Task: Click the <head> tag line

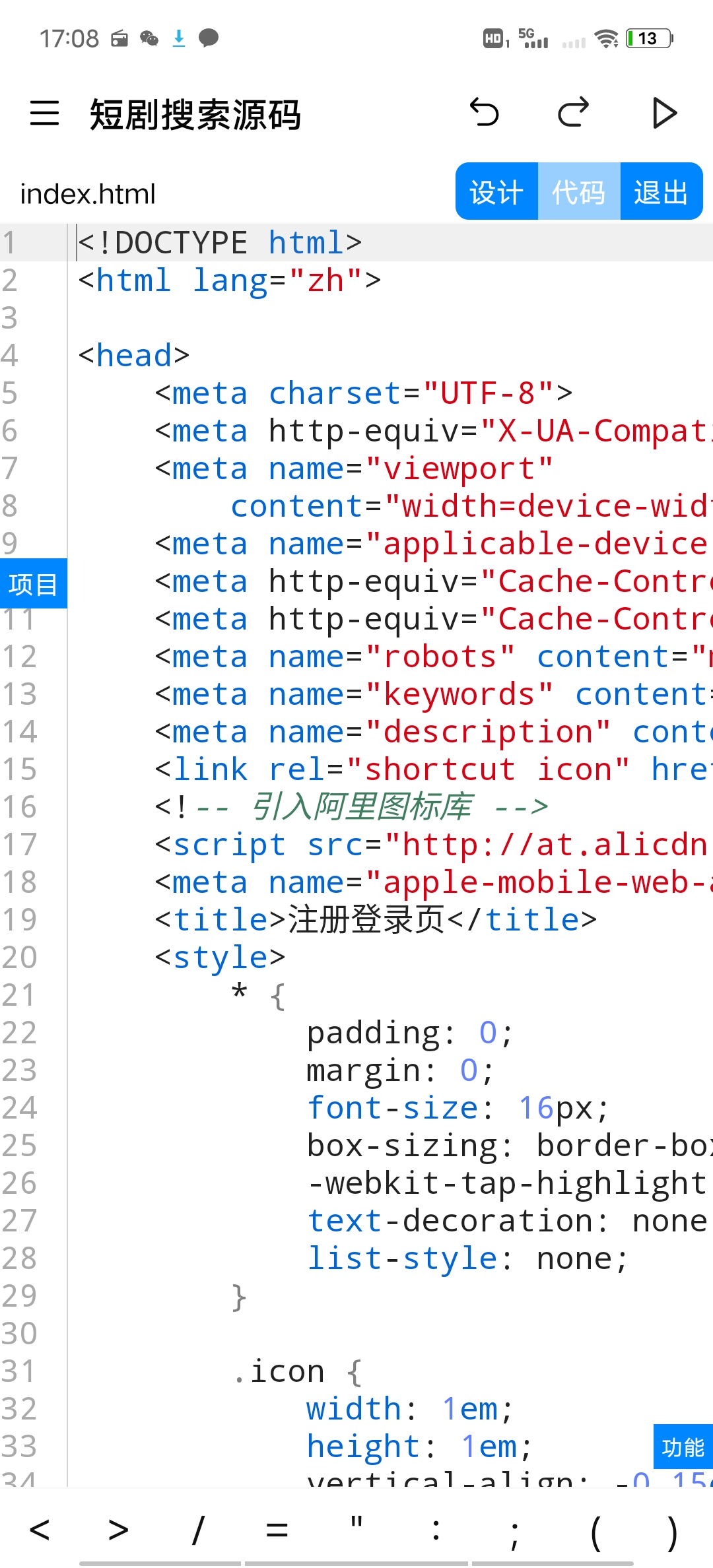Action: pyautogui.click(x=134, y=356)
